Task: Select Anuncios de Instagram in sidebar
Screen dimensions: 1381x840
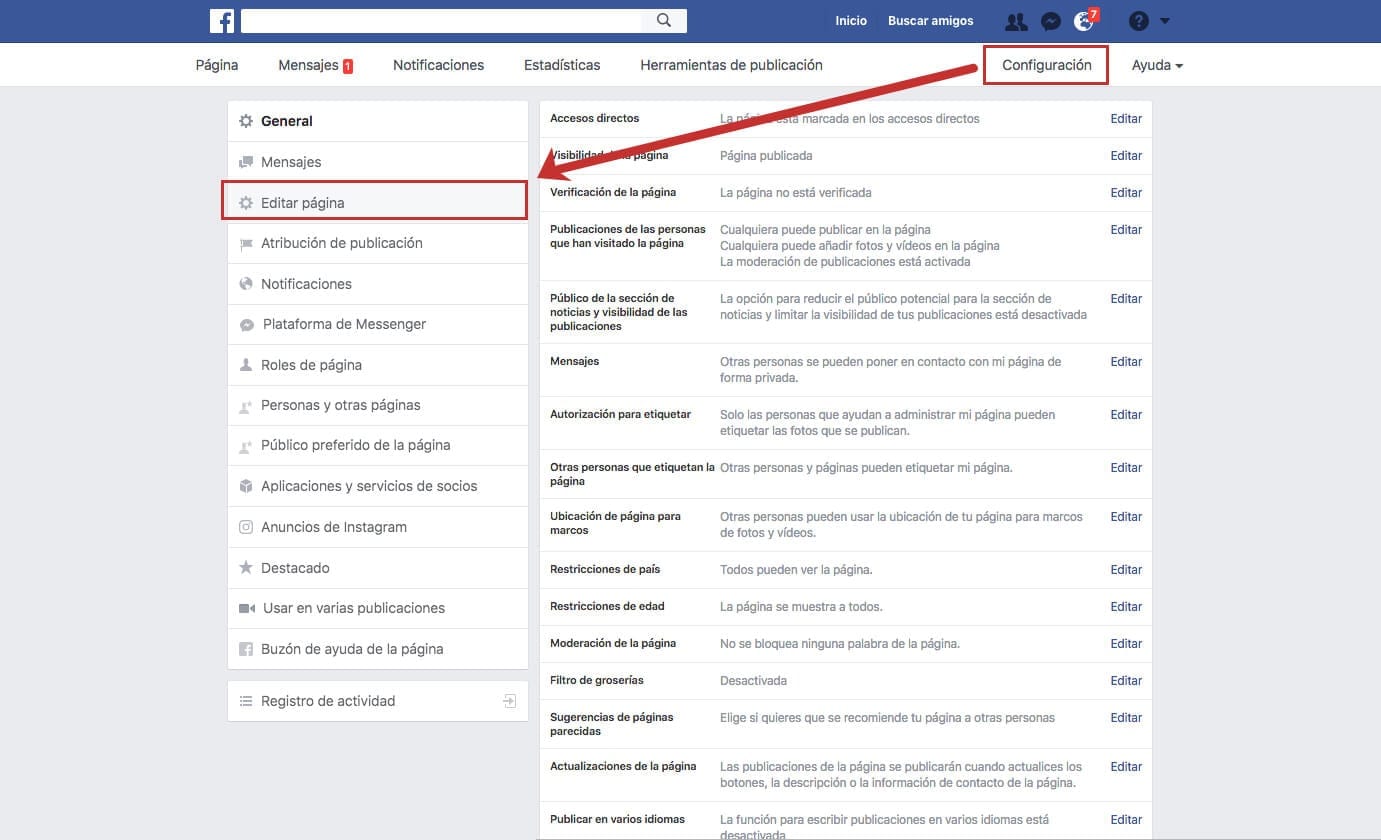Action: (333, 527)
